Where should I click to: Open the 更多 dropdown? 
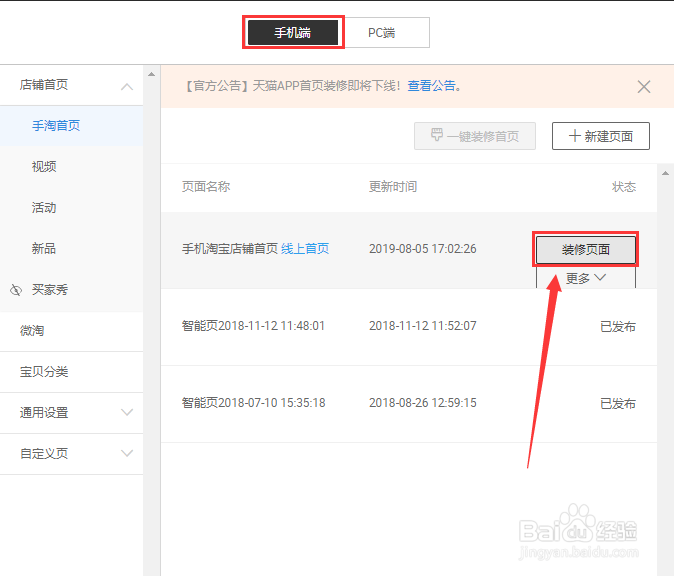tap(586, 279)
